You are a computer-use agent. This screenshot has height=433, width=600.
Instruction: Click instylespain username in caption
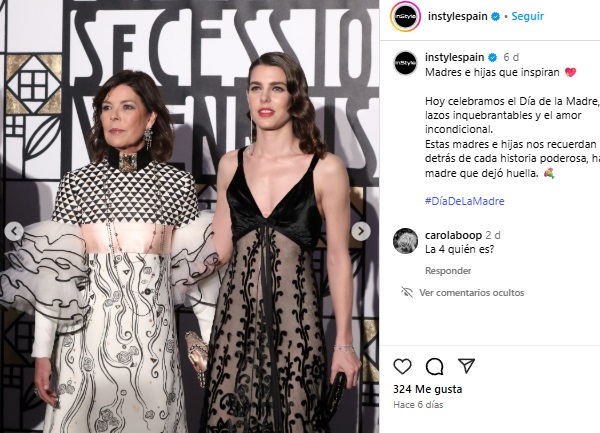(455, 57)
